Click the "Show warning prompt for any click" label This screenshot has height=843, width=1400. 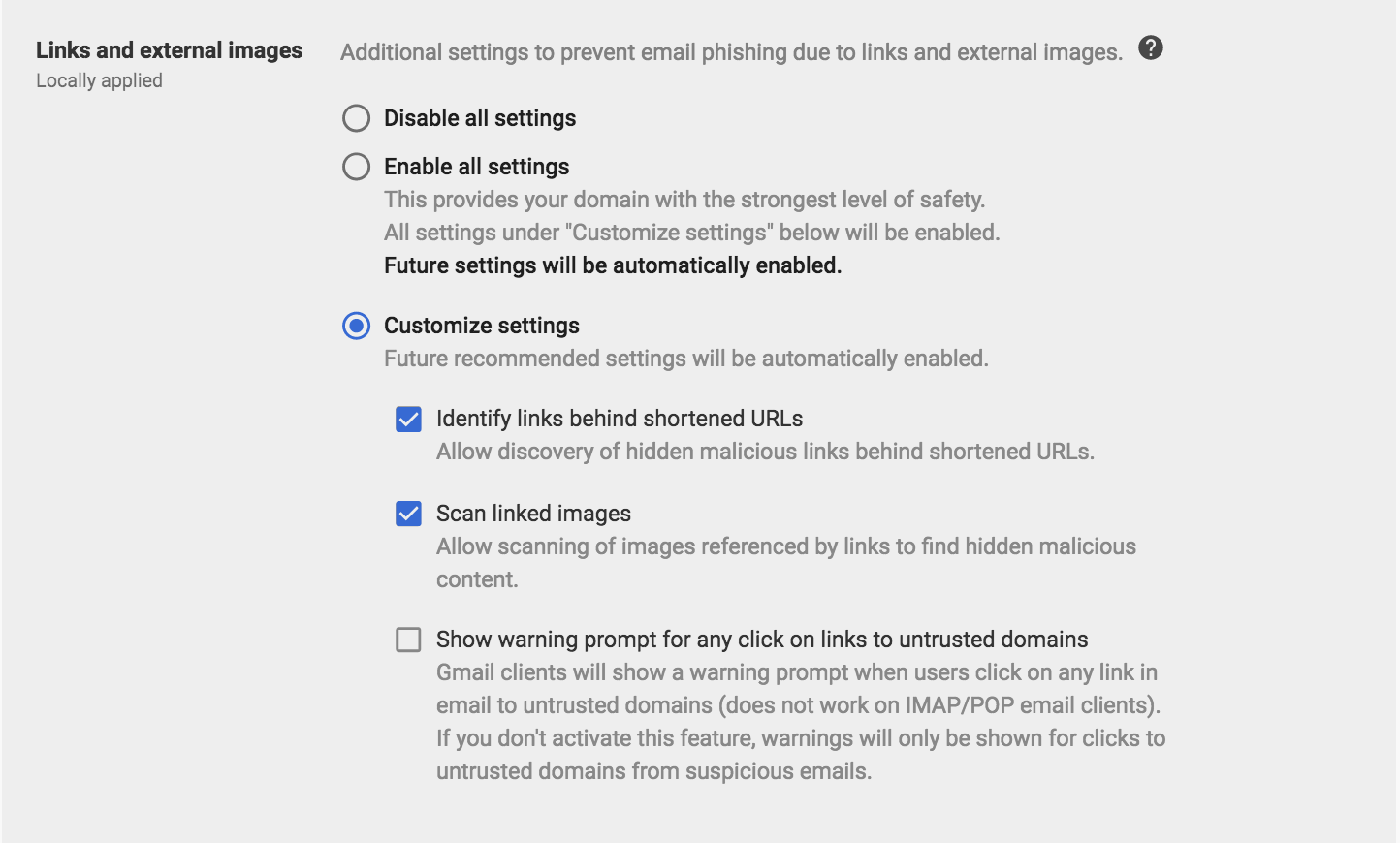pos(762,640)
